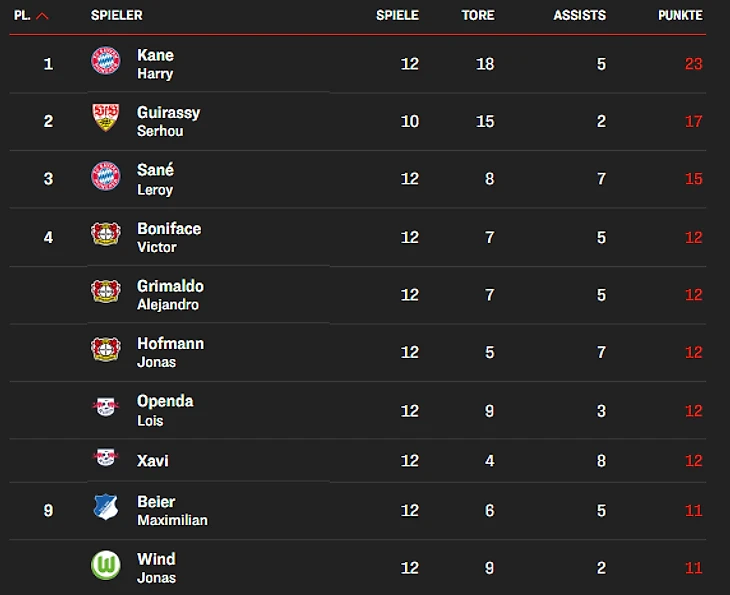Open Serhou Guirassy's player page
Image resolution: width=730 pixels, height=595 pixels.
tap(168, 121)
